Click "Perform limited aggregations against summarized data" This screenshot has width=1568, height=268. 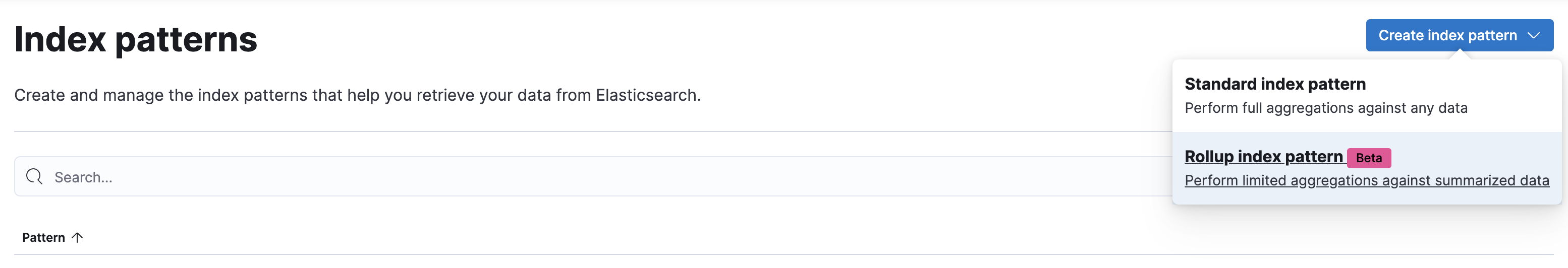tap(1366, 180)
